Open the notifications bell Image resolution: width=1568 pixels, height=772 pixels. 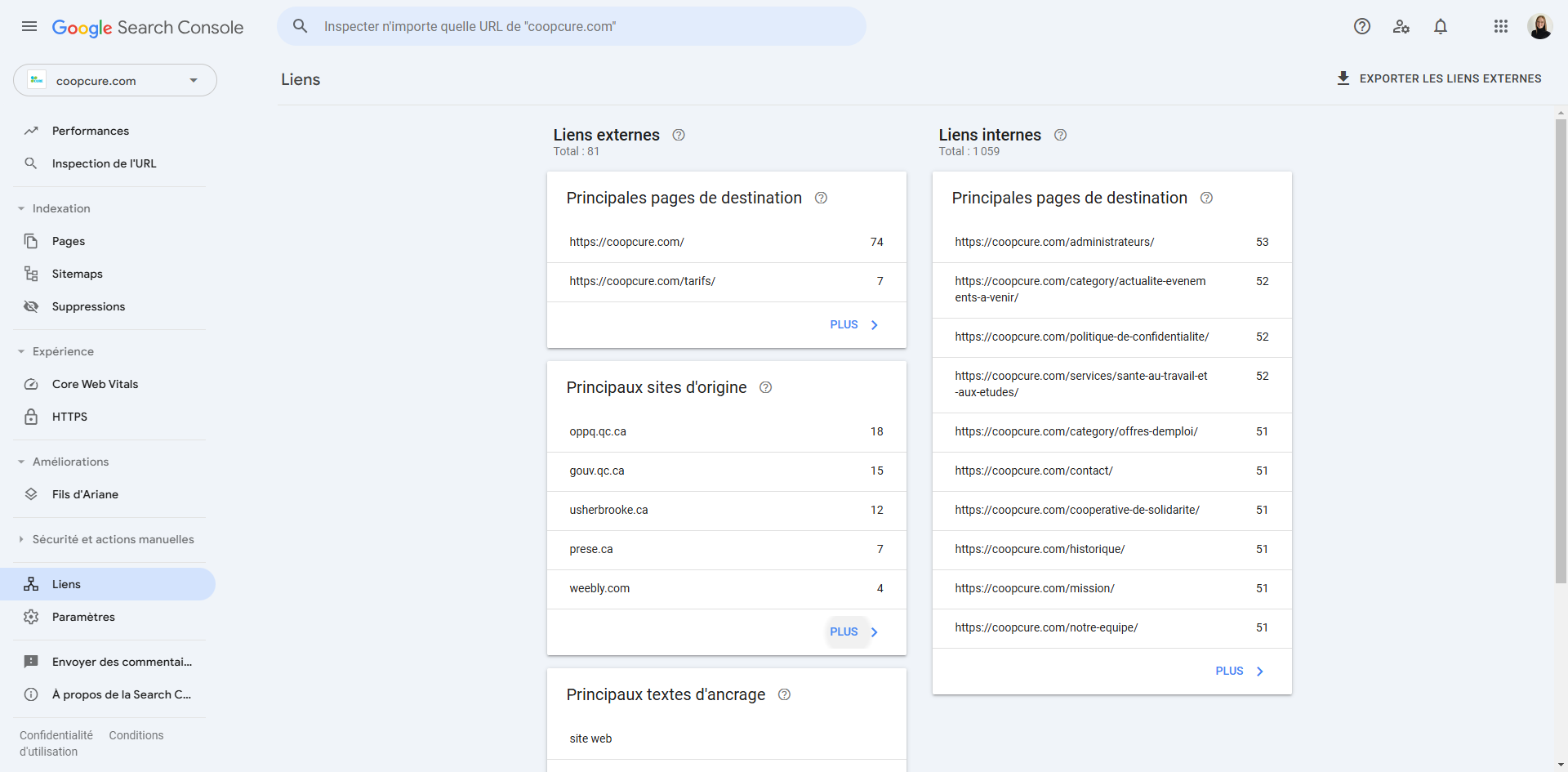1441,26
